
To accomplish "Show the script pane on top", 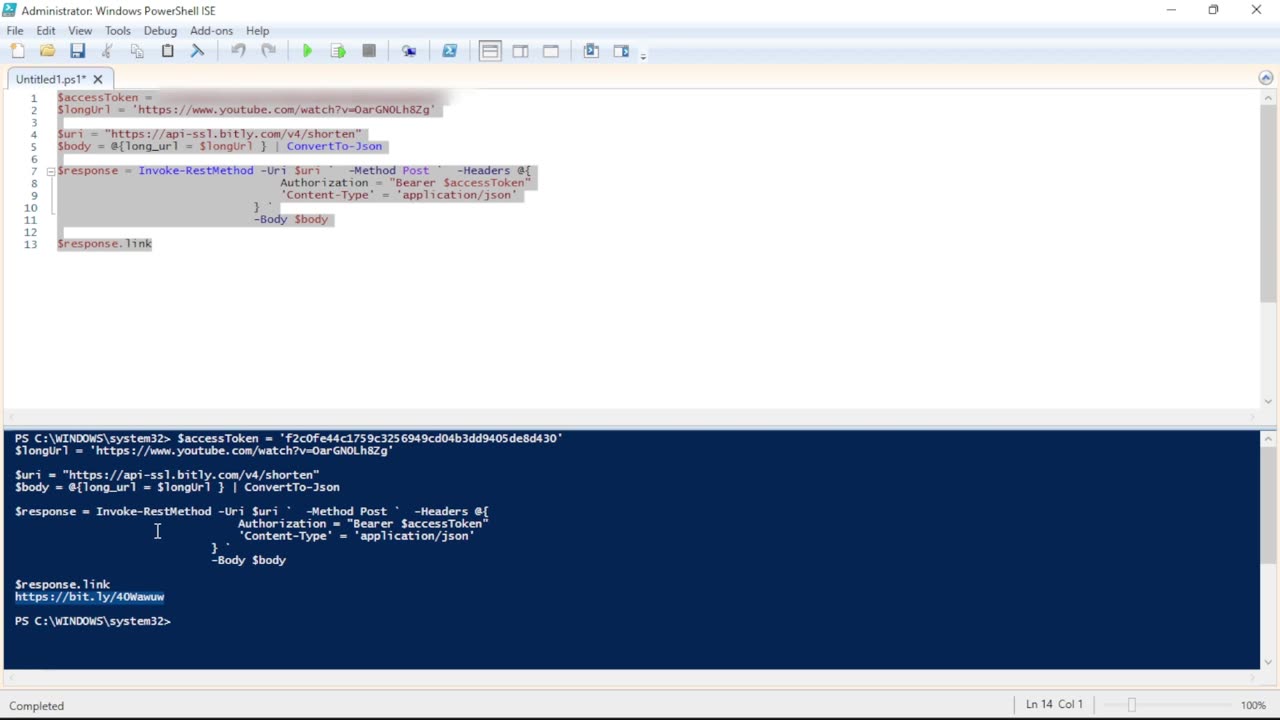I will (490, 51).
